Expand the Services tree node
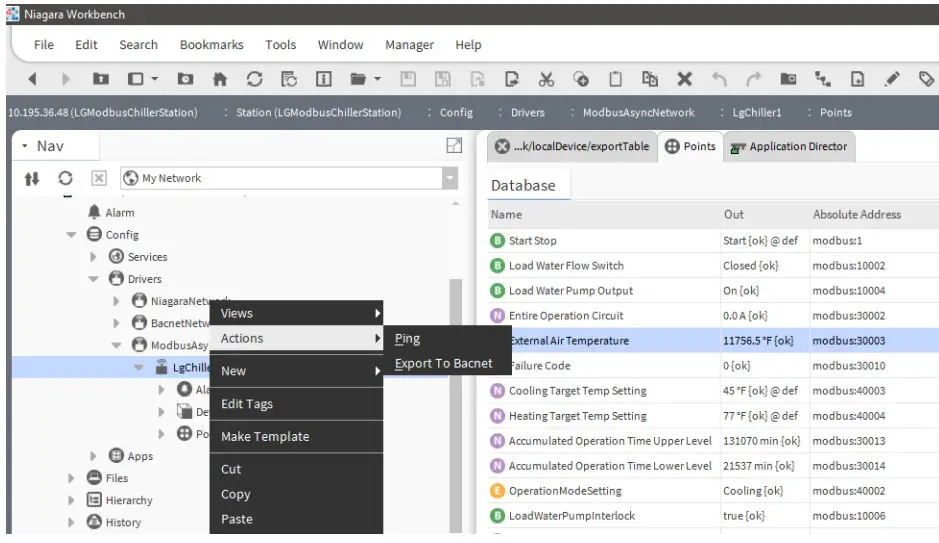Screen dimensions: 939x543 click(93, 257)
